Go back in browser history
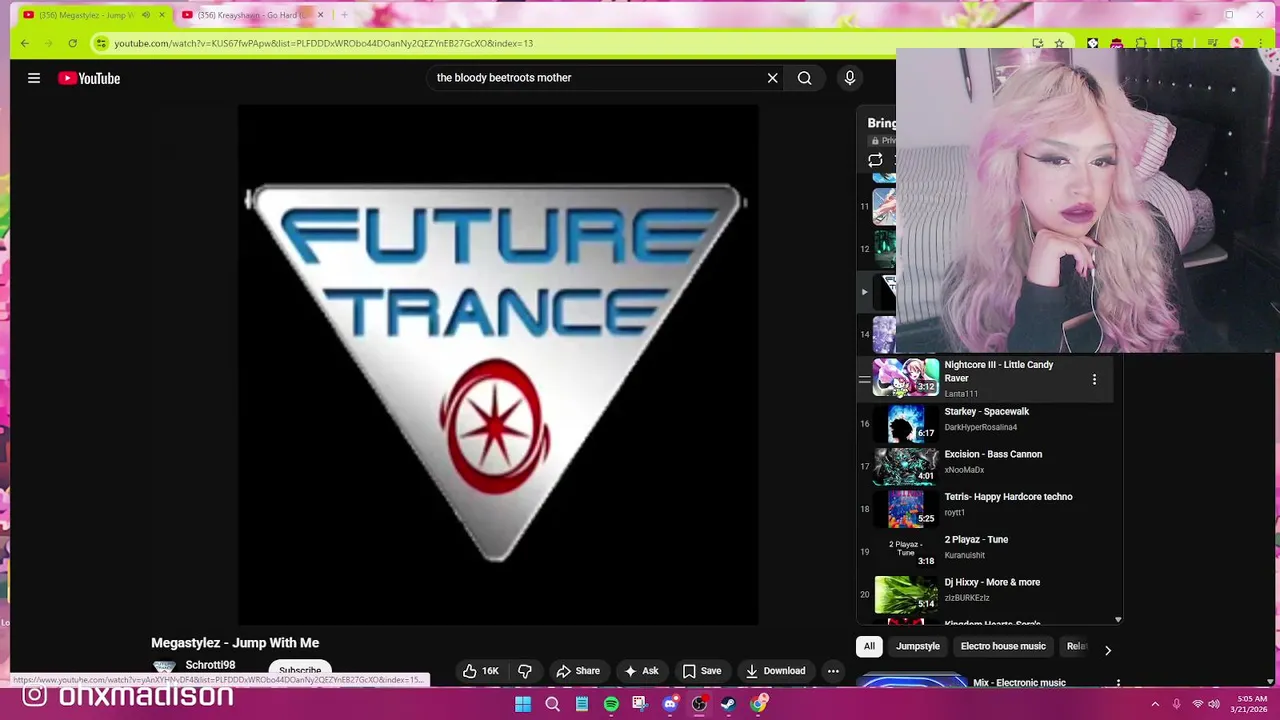Screen dimensions: 1280x720 pyautogui.click(x=25, y=43)
